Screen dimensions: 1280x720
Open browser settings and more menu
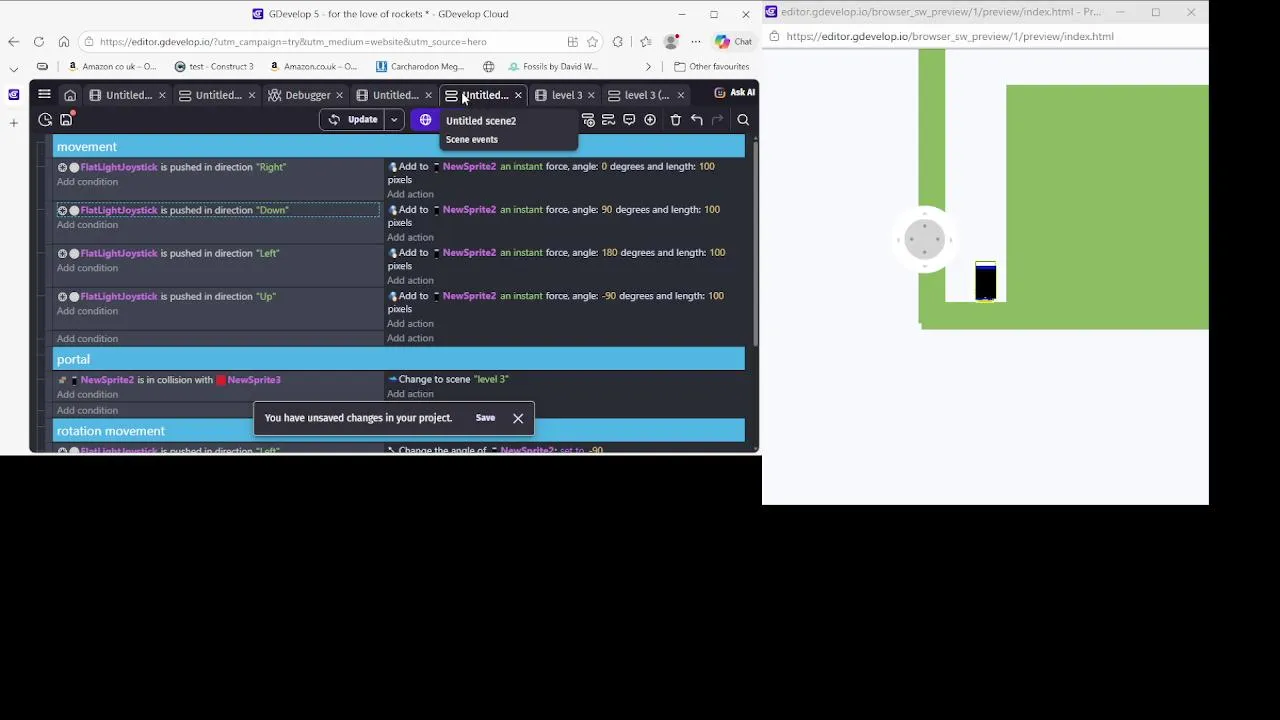(696, 42)
